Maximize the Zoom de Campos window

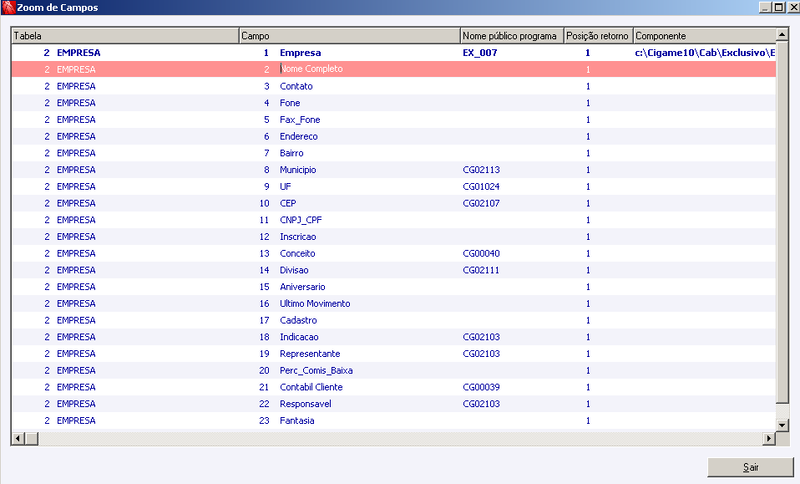tap(779, 7)
